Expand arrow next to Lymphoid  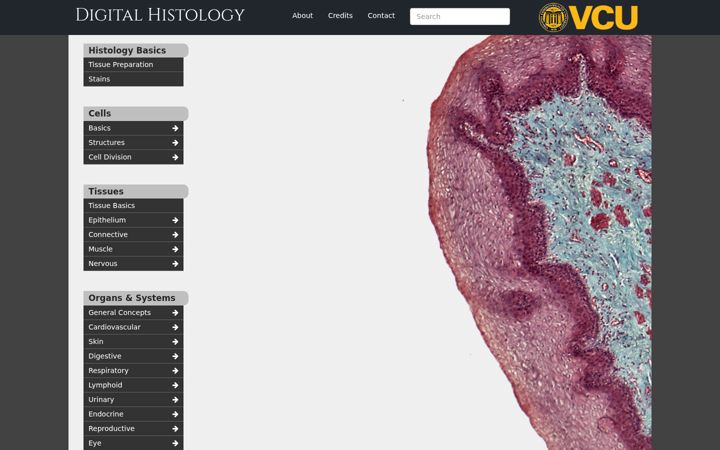[x=175, y=385]
